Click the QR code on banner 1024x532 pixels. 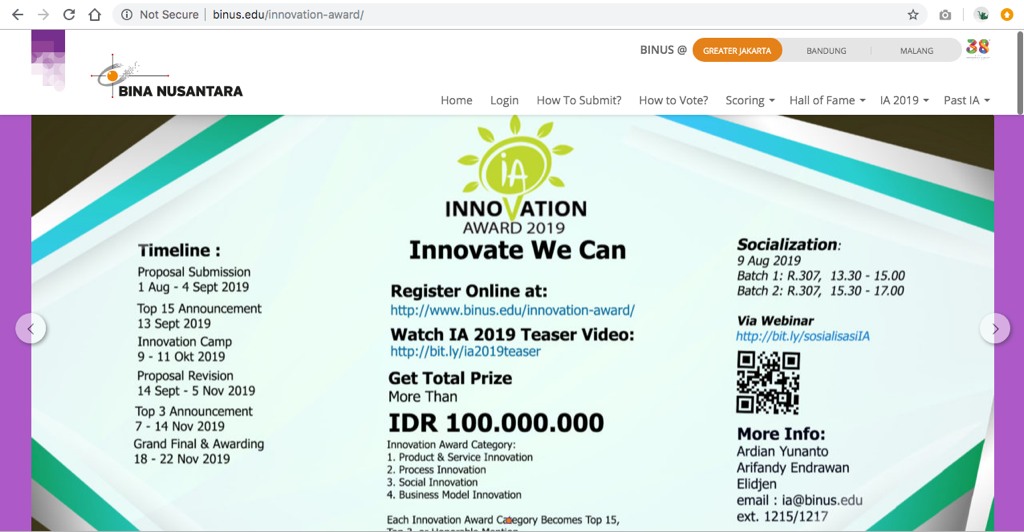click(x=768, y=383)
